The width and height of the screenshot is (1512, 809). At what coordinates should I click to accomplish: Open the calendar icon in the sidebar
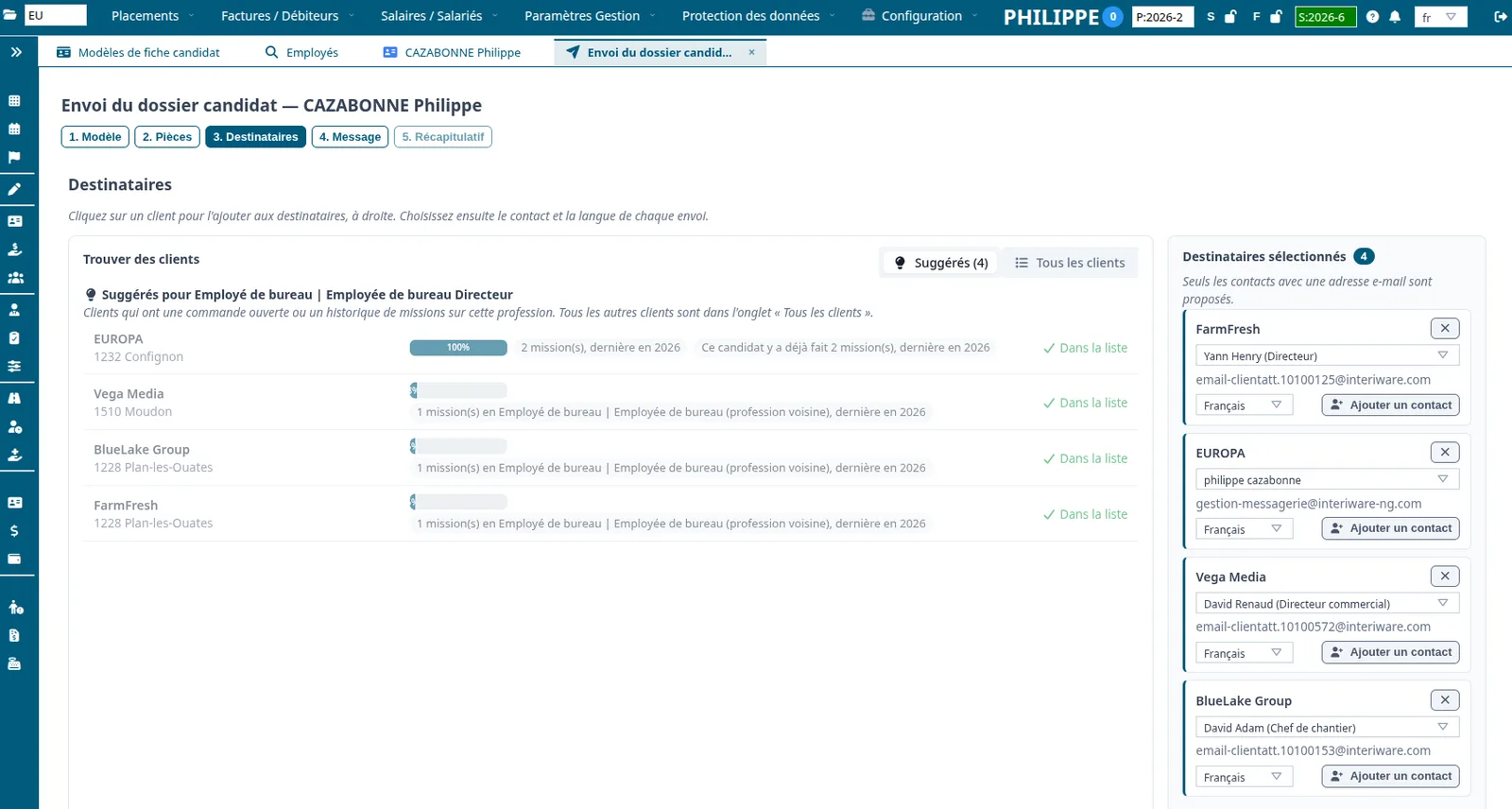[x=14, y=129]
